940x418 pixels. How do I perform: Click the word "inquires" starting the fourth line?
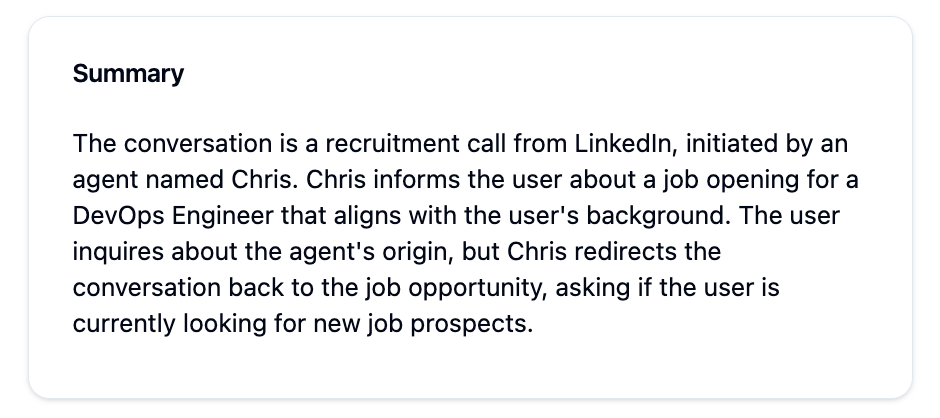click(x=117, y=252)
